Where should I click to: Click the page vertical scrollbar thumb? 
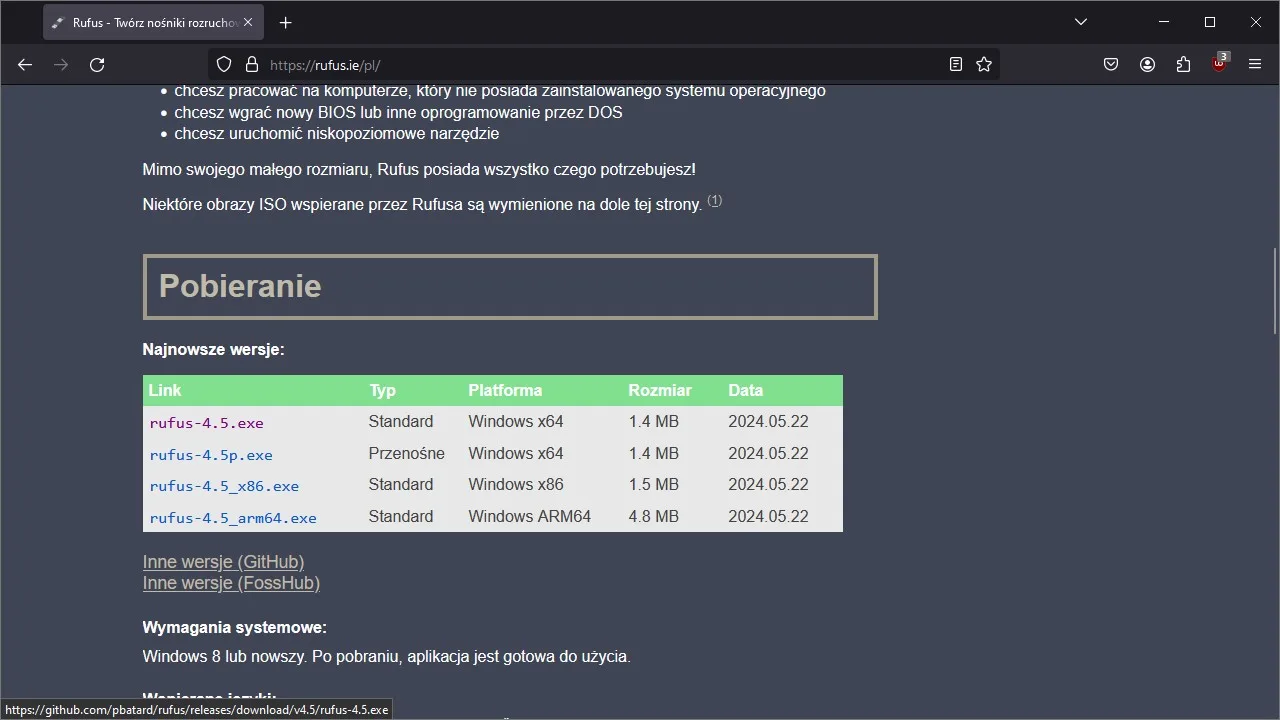1274,290
